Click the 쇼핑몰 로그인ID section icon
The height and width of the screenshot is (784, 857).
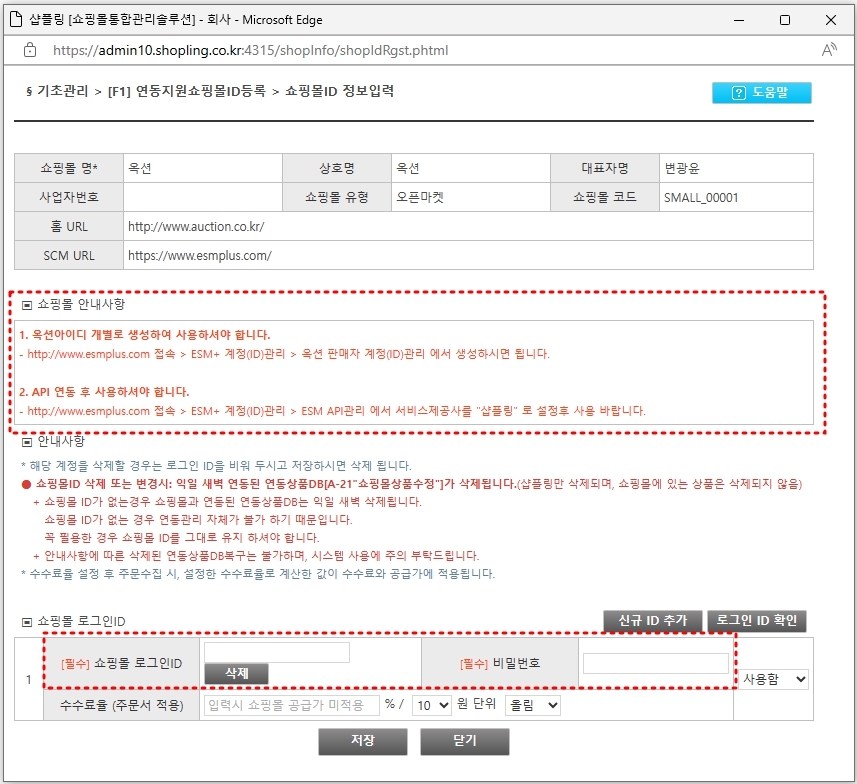coord(27,622)
